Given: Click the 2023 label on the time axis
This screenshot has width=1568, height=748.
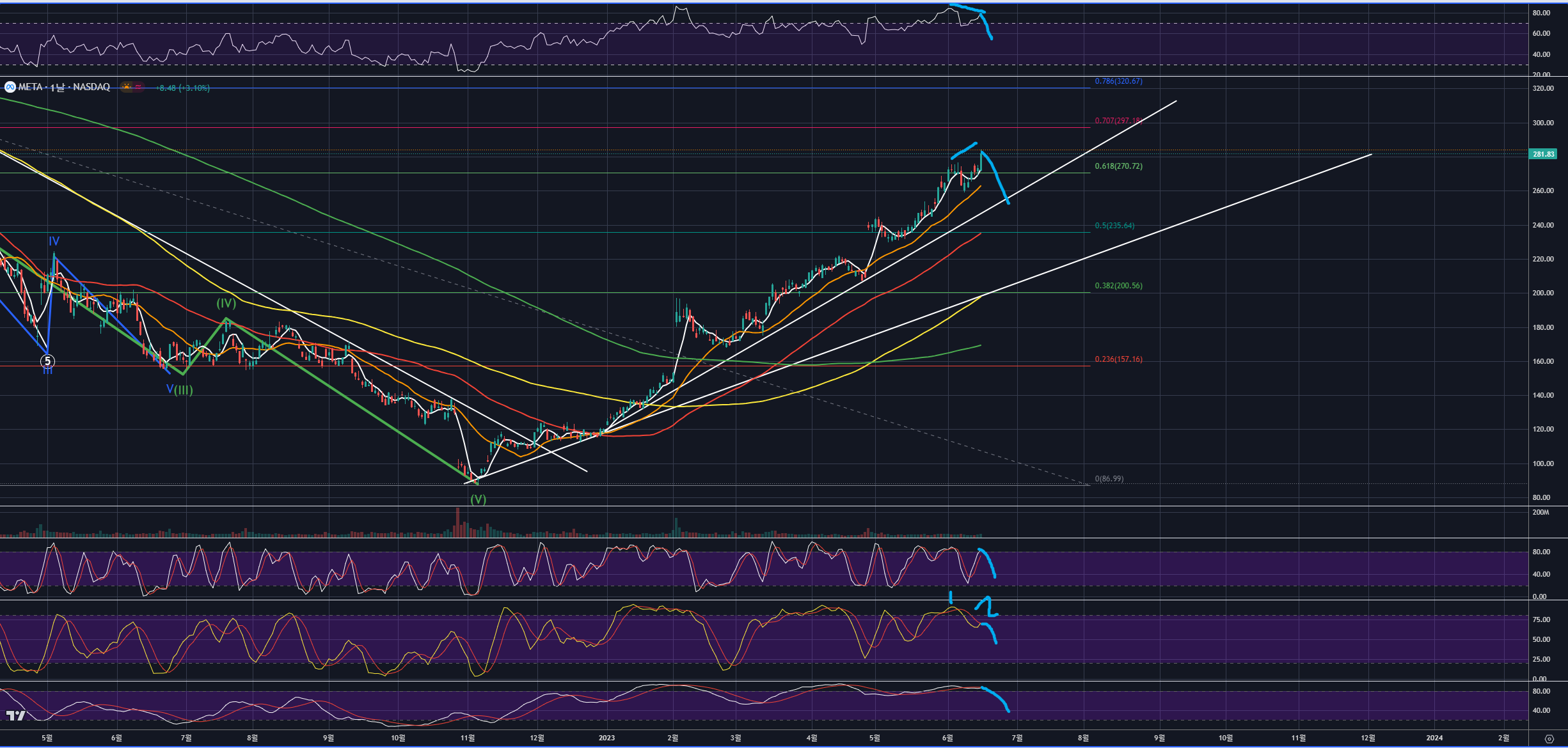Looking at the screenshot, I should pyautogui.click(x=606, y=738).
